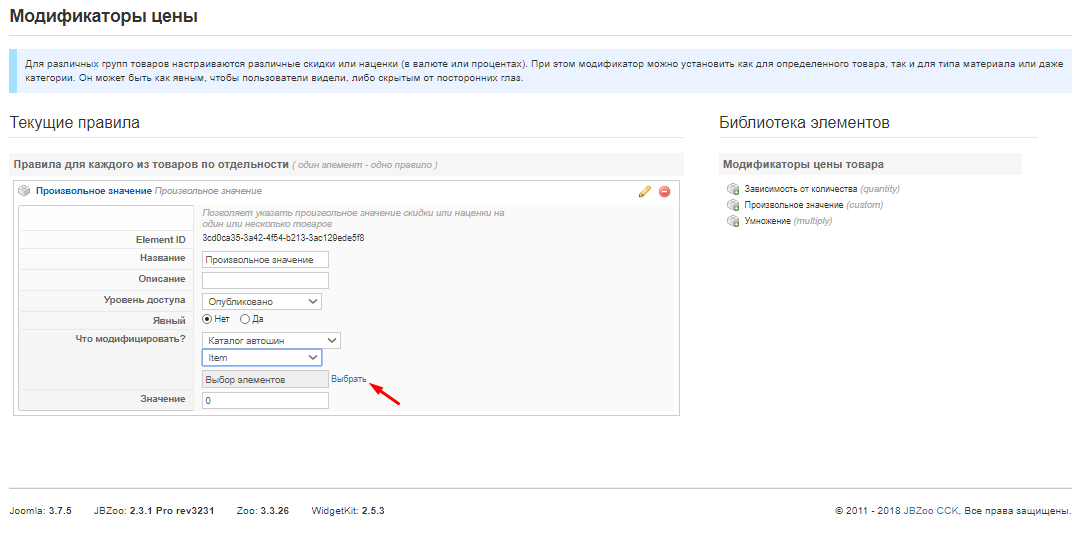The image size is (1085, 534).
Task: Click into the Название text field
Action: tap(265, 259)
